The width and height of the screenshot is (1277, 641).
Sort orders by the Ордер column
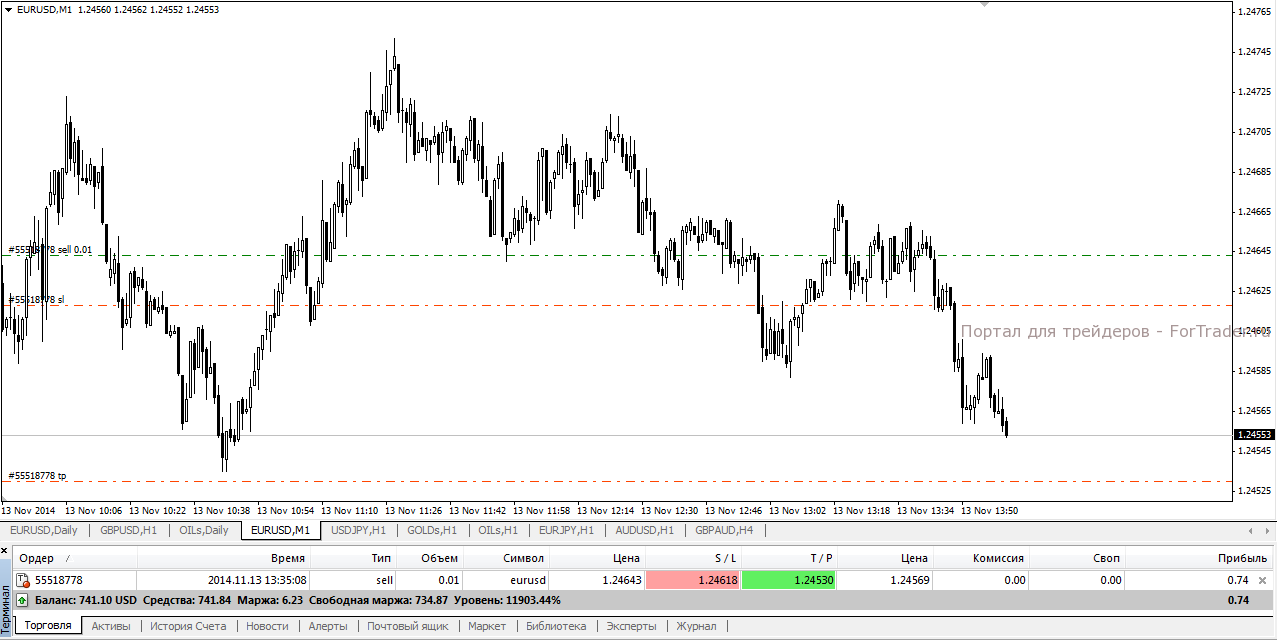[x=38, y=558]
